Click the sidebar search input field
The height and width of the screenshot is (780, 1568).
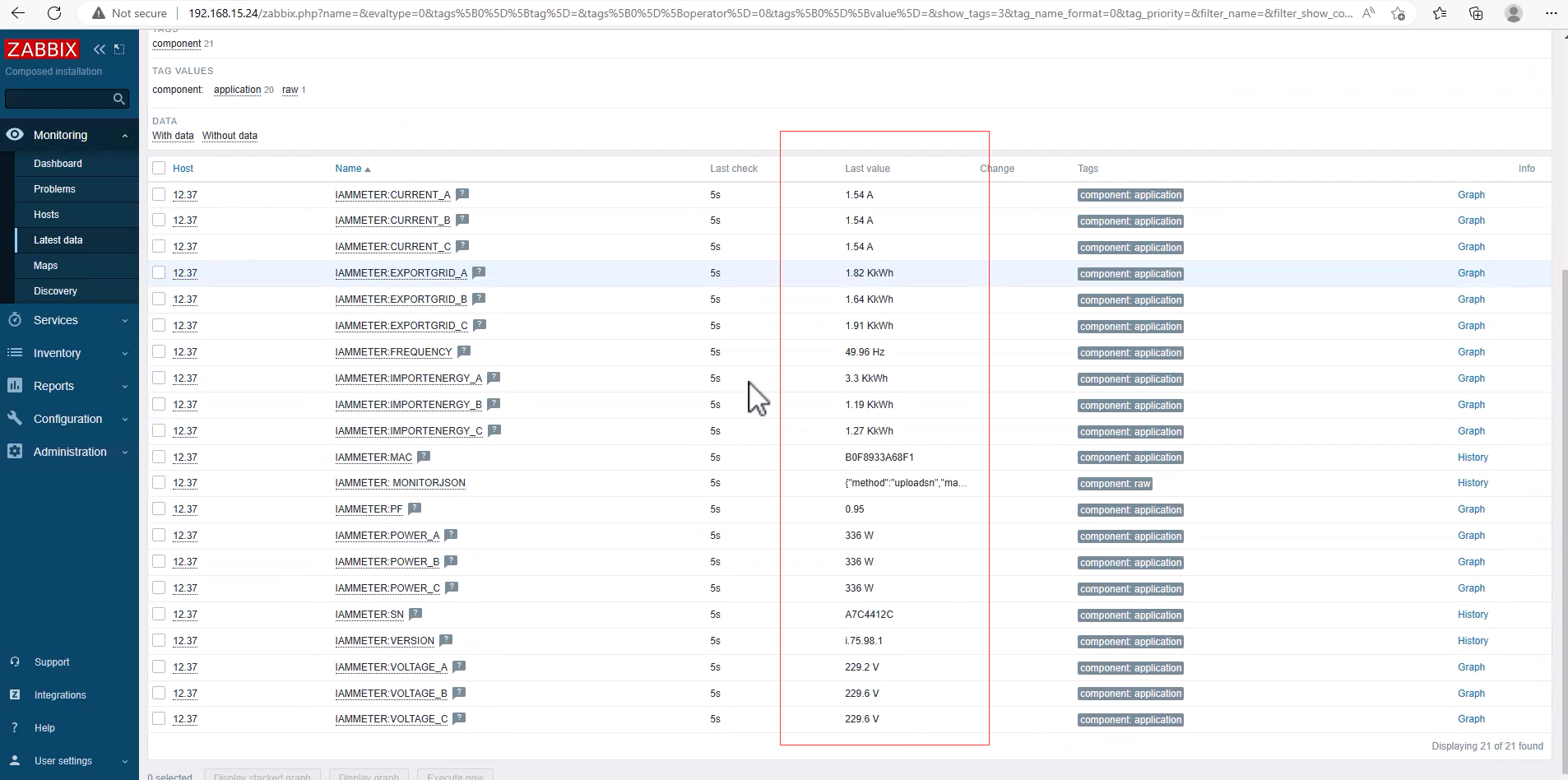click(x=58, y=99)
